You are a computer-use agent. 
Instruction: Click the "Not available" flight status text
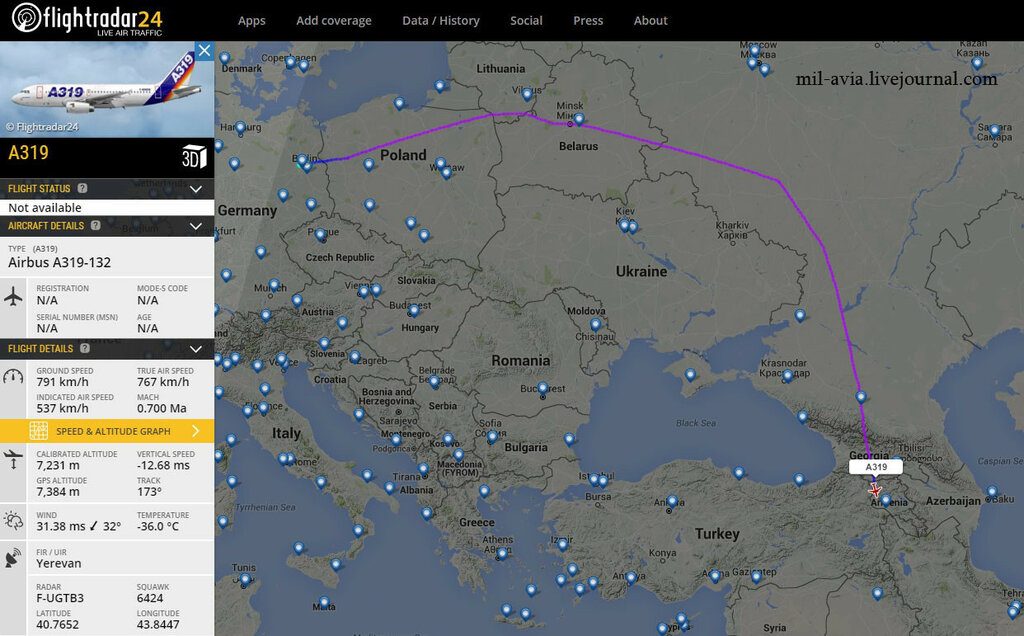pyautogui.click(x=45, y=208)
